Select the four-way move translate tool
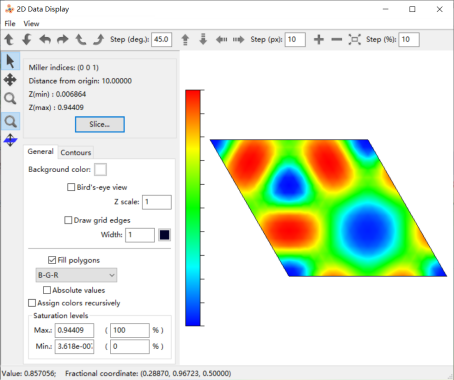This screenshot has width=454, height=380. (x=10, y=80)
